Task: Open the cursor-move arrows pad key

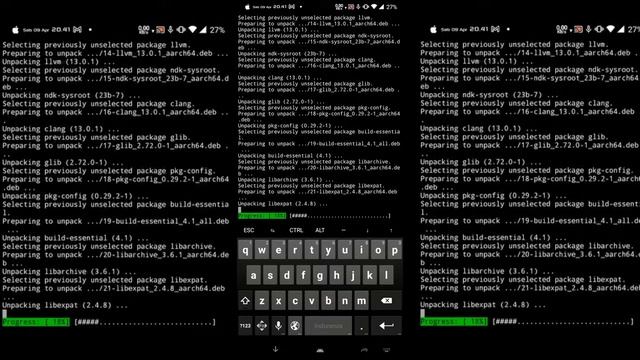Action: pos(262,326)
